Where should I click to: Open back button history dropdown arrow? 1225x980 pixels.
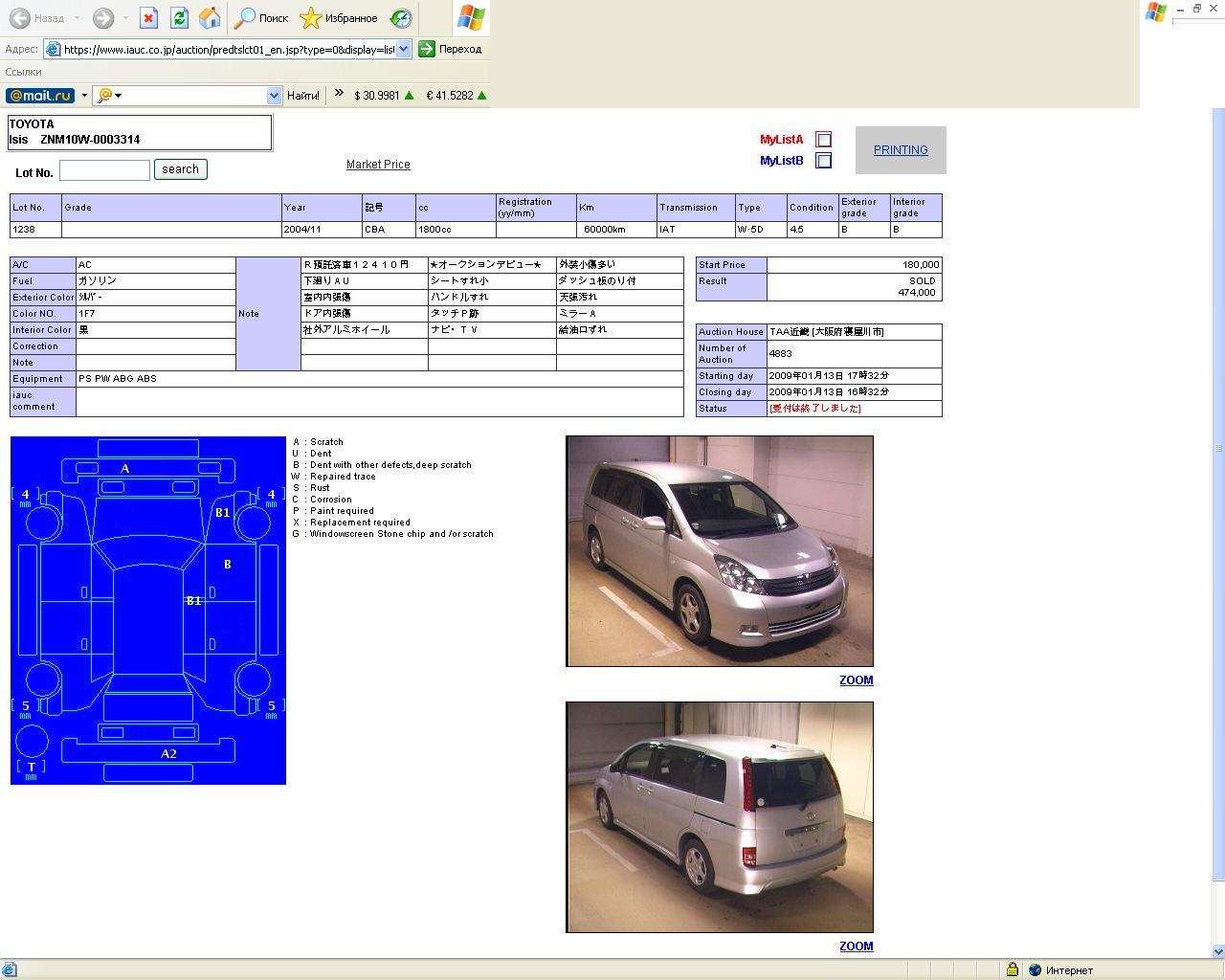click(77, 18)
